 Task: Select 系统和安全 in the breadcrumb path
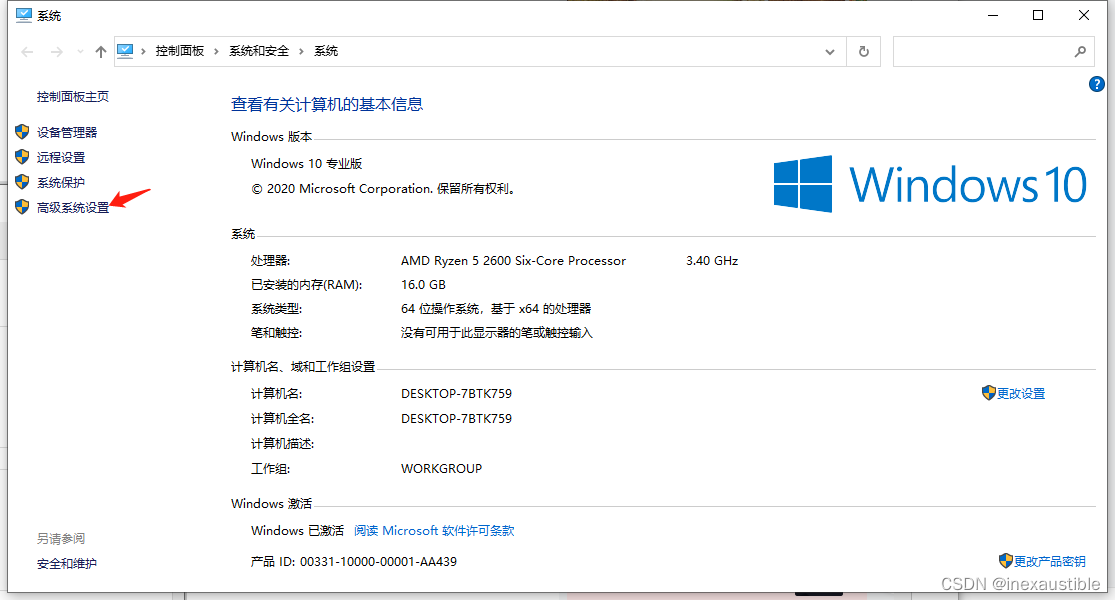point(259,51)
